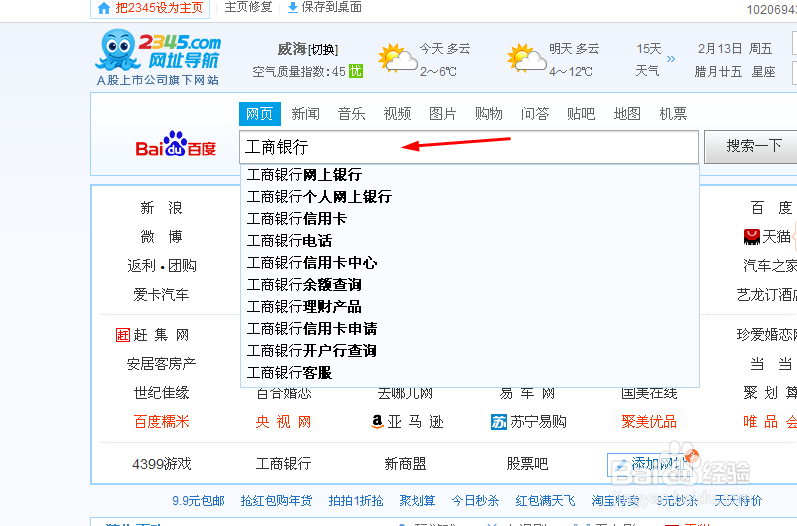Choose suggestion 工商银行信用卡申请
Screen dimensions: 797x526
coord(470,329)
